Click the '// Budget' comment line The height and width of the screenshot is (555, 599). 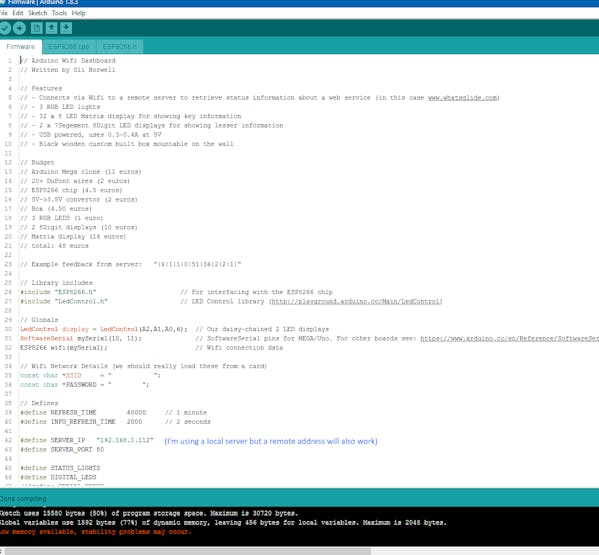pos(37,163)
